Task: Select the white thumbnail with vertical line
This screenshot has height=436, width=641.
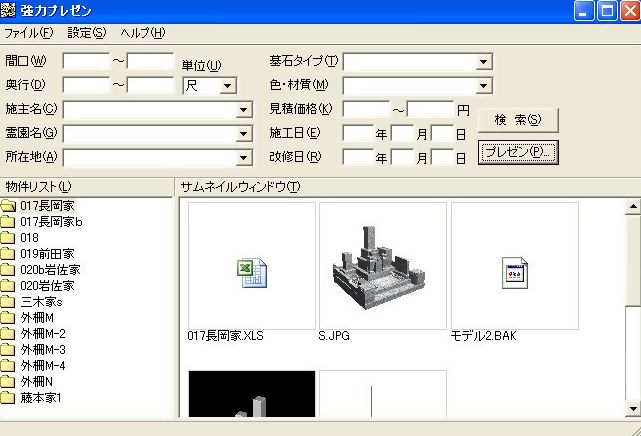Action: tap(383, 394)
